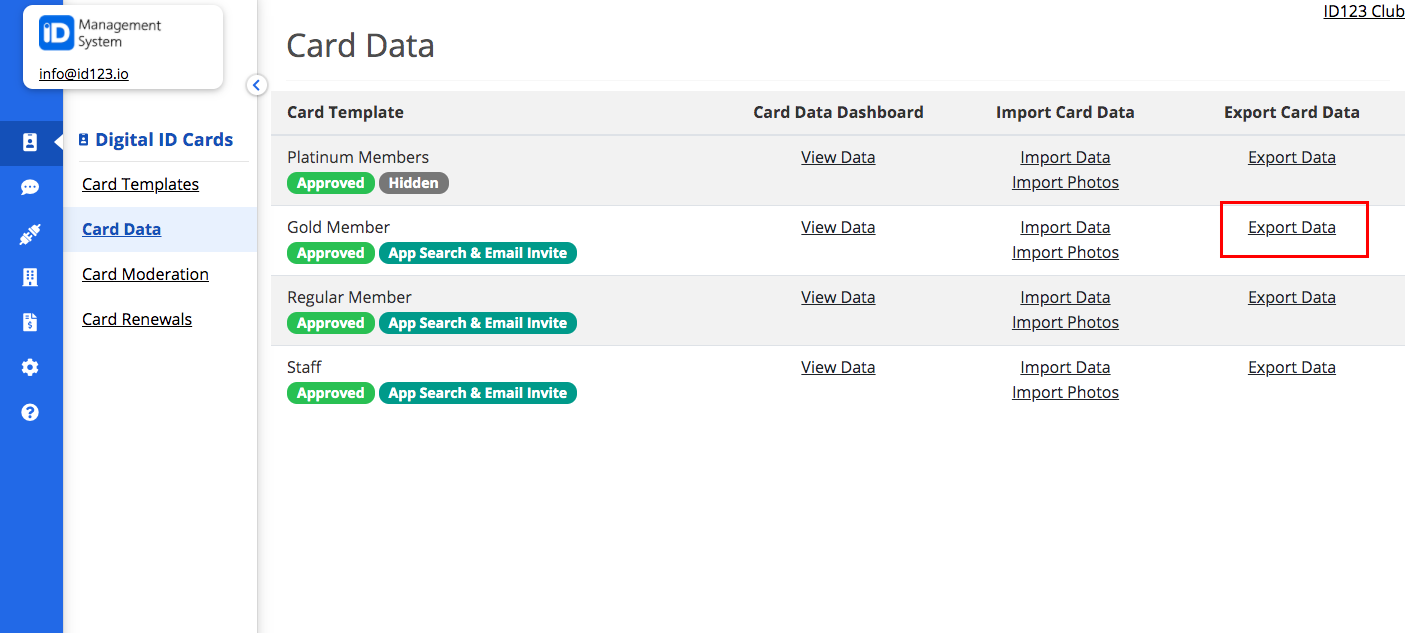Export Data for the Gold Member template
The height and width of the screenshot is (633, 1418).
1291,227
